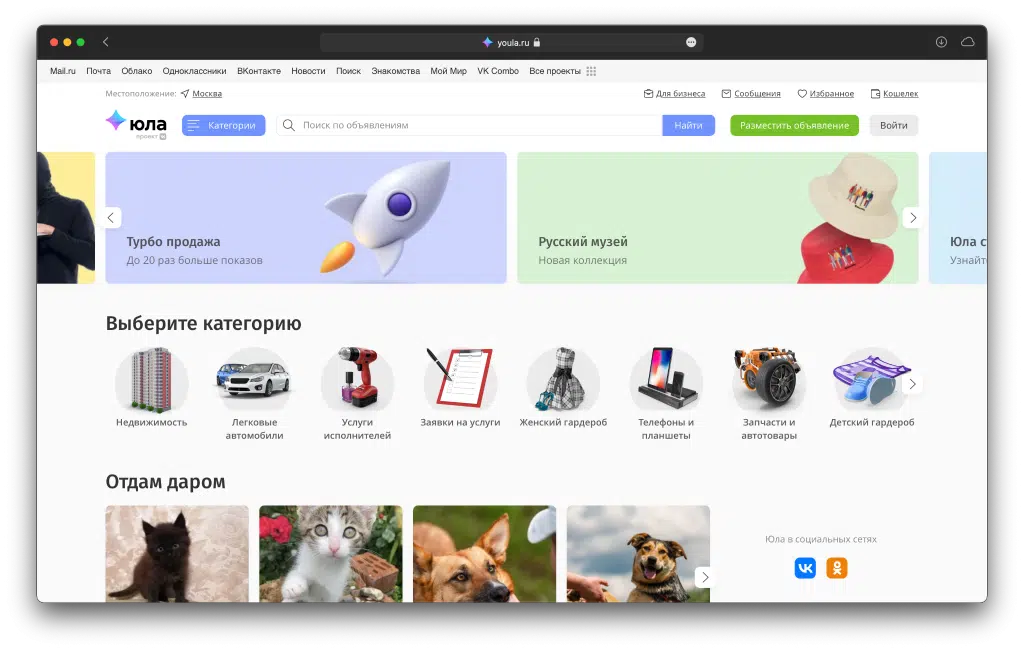Open the Услуги исполнителей drill icon
Screen dimensions: 1024x651
357,380
